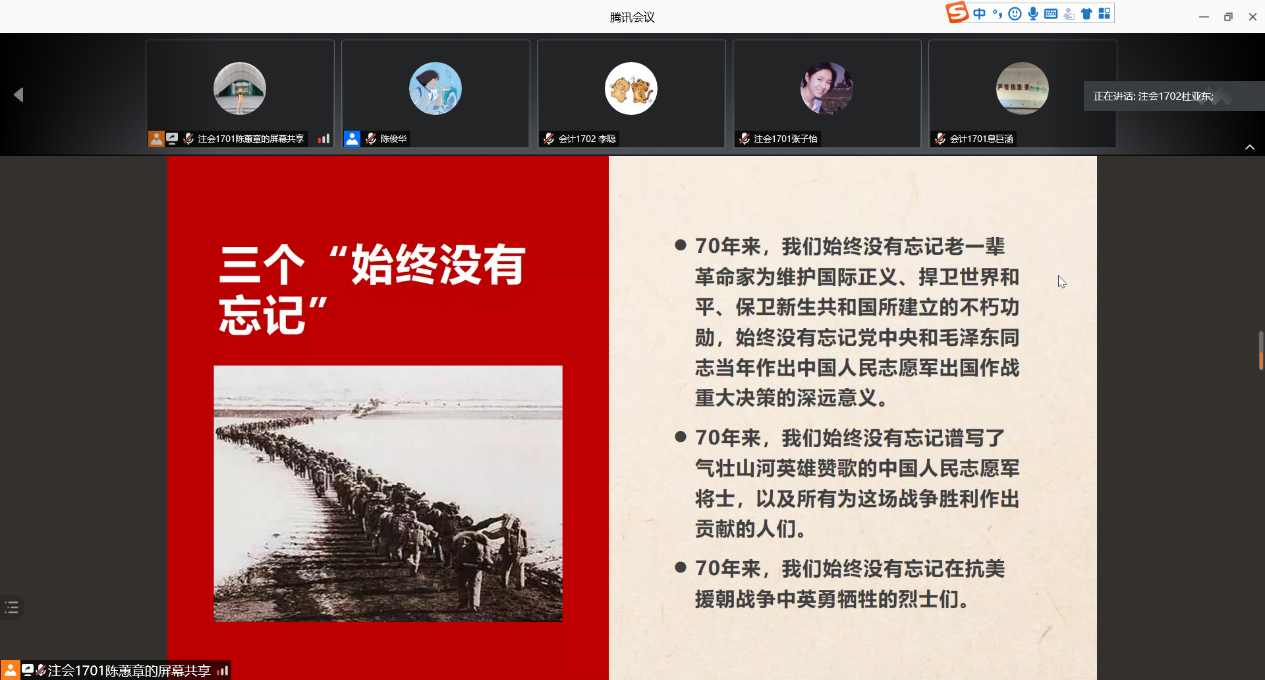The width and height of the screenshot is (1265, 680).
Task: Click 注会1701张子怡 avatar
Action: [x=826, y=88]
